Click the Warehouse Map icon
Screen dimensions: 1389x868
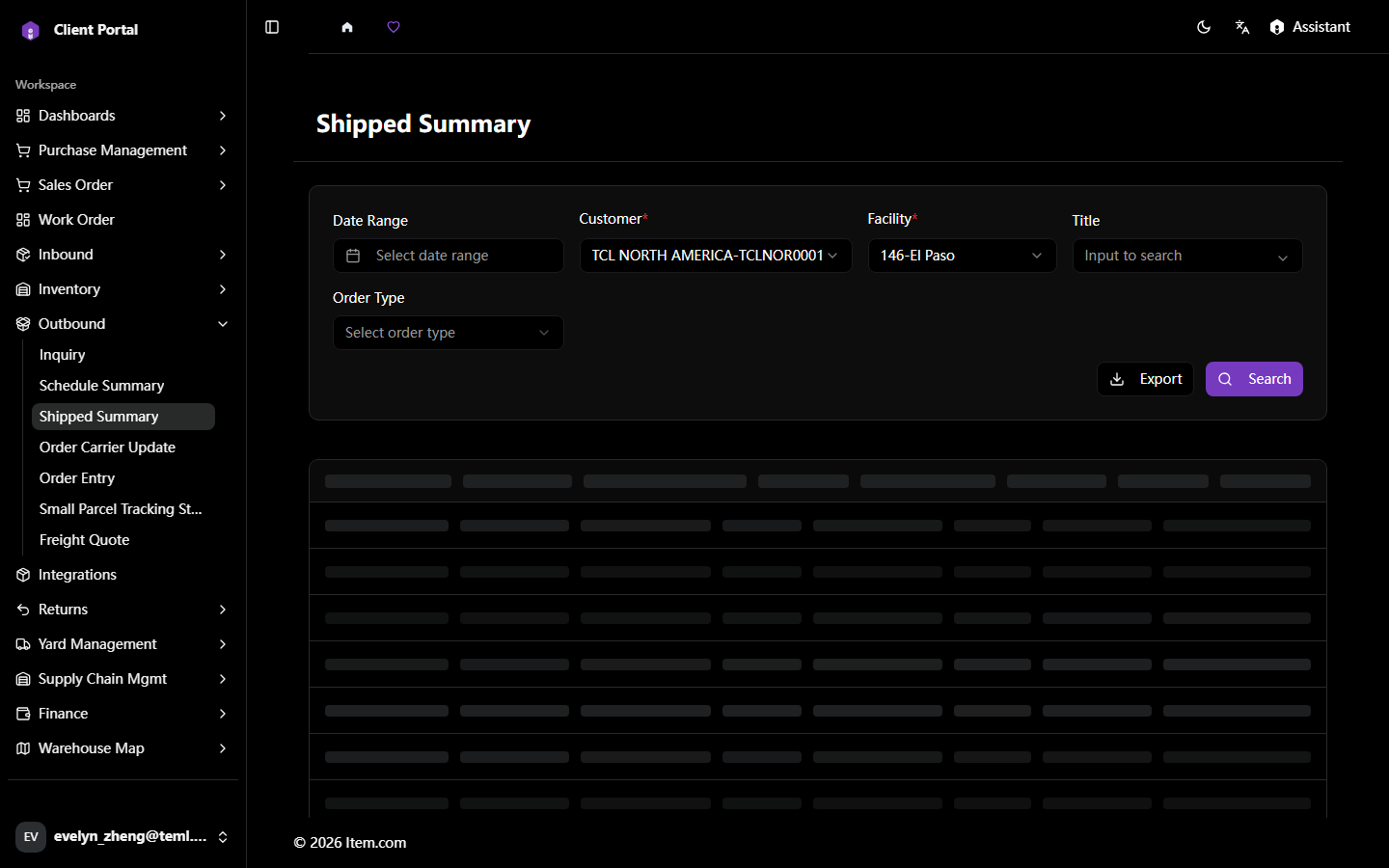pos(23,748)
